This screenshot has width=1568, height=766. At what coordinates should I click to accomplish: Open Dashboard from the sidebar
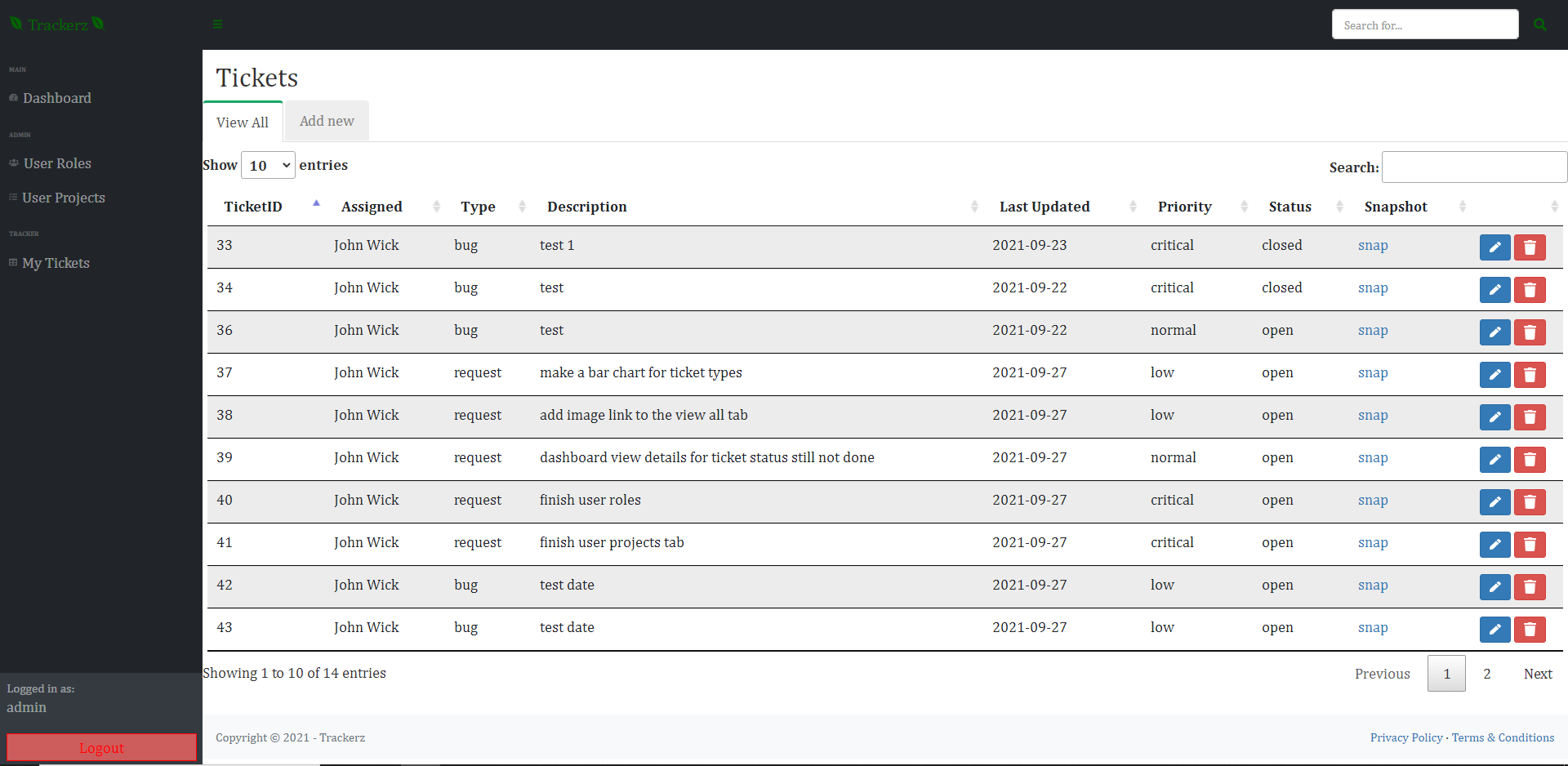click(57, 98)
